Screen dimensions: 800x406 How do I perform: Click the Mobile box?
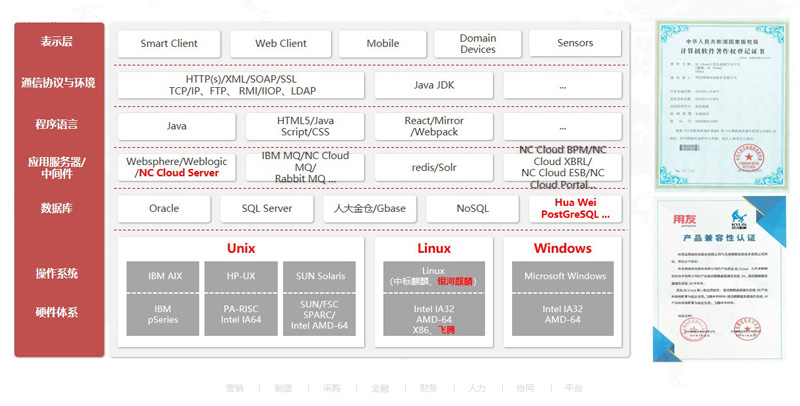point(382,44)
